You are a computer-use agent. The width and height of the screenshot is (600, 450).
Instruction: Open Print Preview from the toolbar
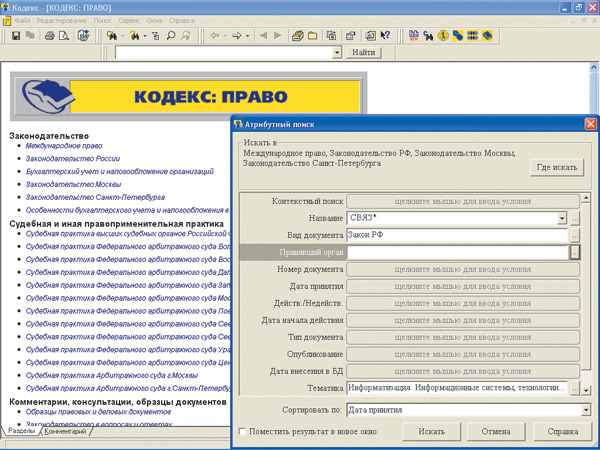64,36
